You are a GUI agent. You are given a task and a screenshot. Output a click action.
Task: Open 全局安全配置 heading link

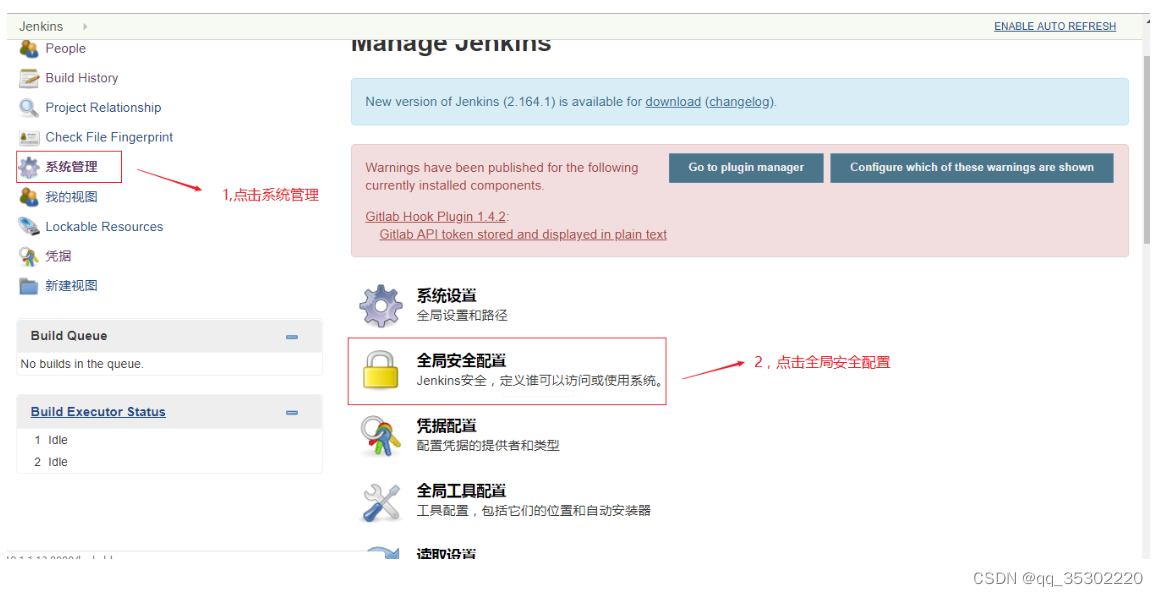coord(462,360)
